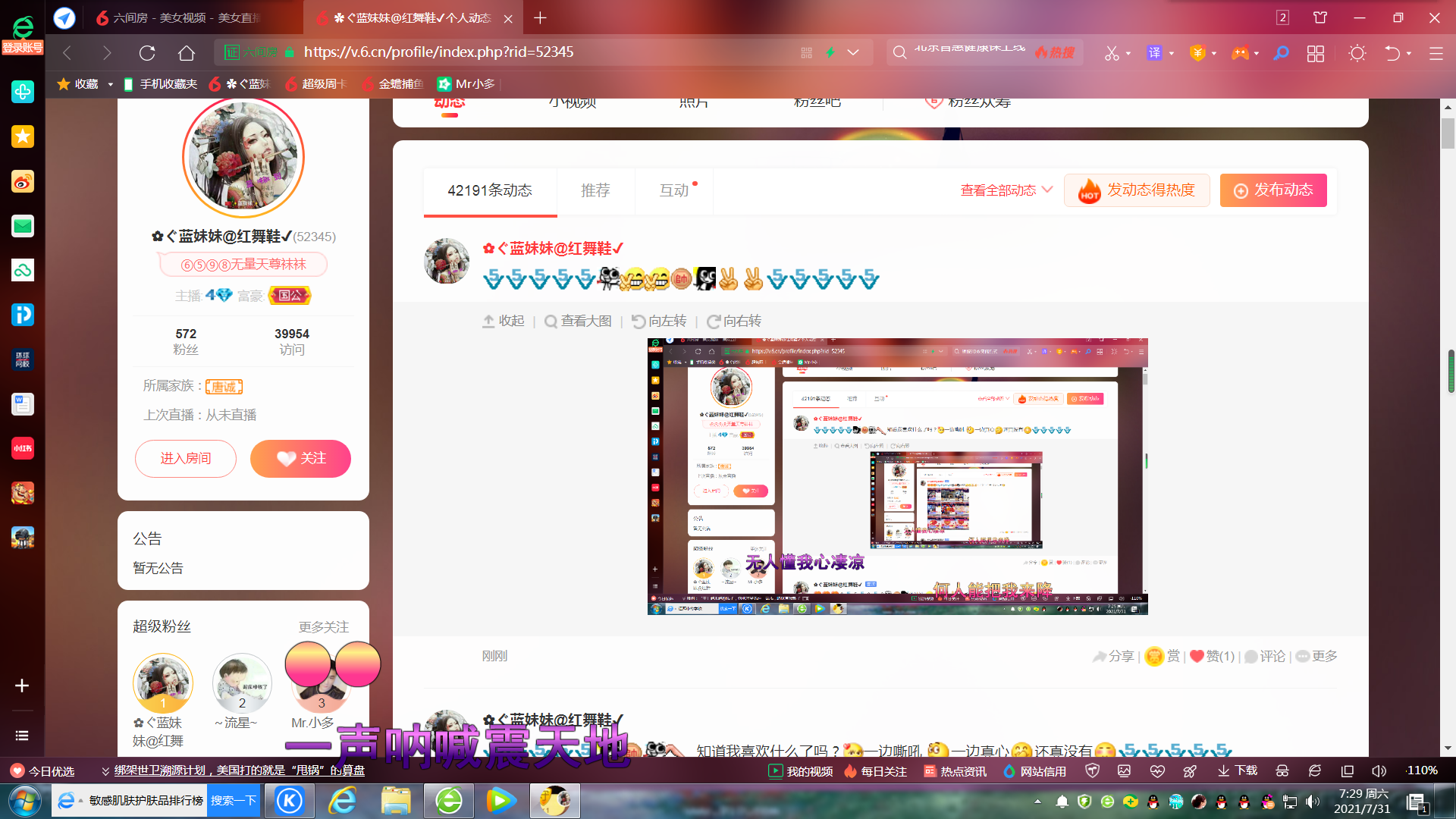Open the mail sidebar icon
The height and width of the screenshot is (819, 1456).
(23, 226)
